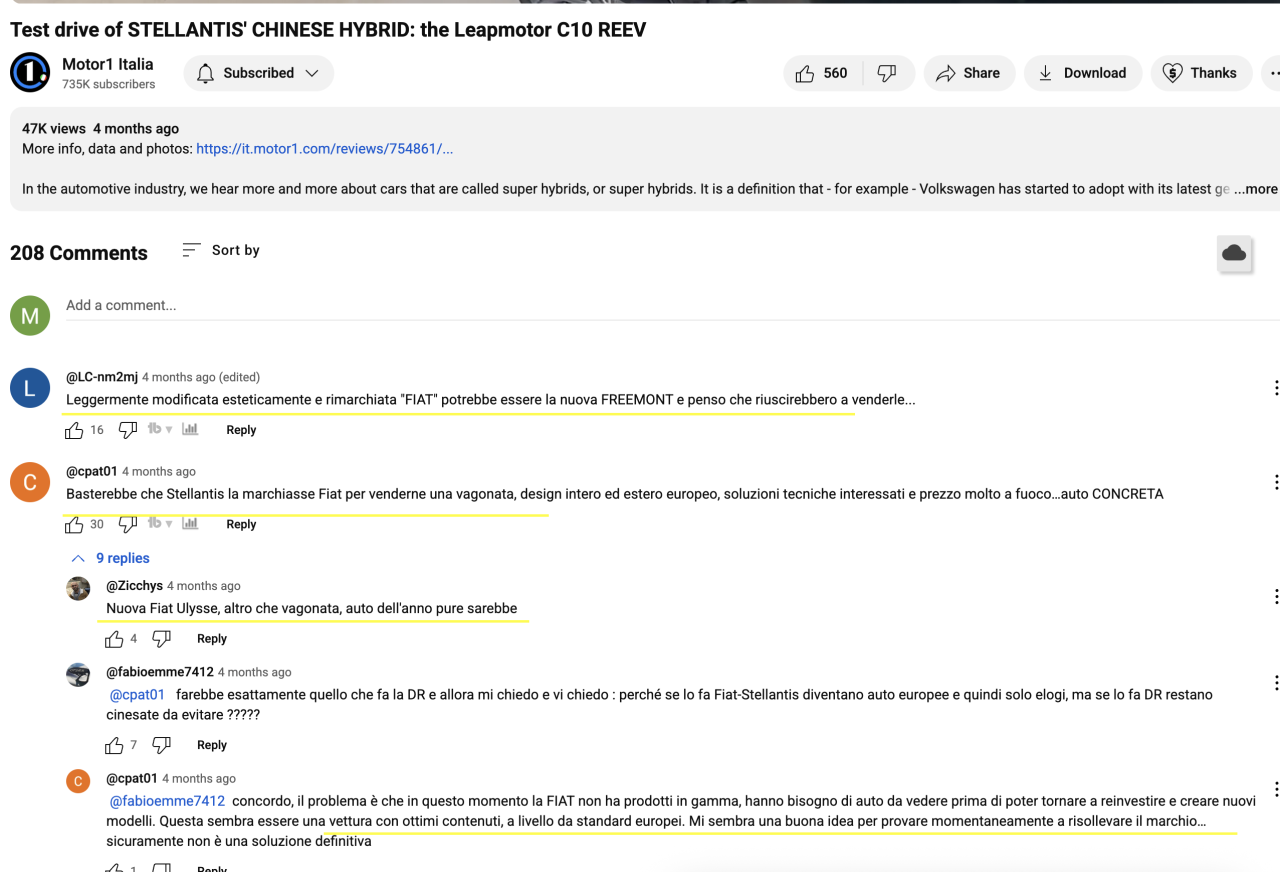Image resolution: width=1280 pixels, height=872 pixels.
Task: Reply to @LC-nm2mj's comment
Action: 241,430
